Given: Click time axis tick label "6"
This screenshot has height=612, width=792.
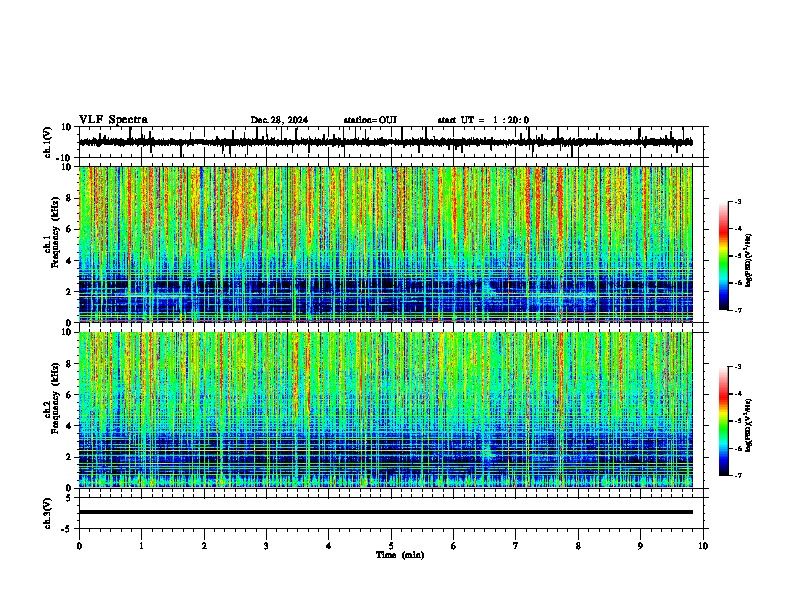Looking at the screenshot, I should coord(454,546).
